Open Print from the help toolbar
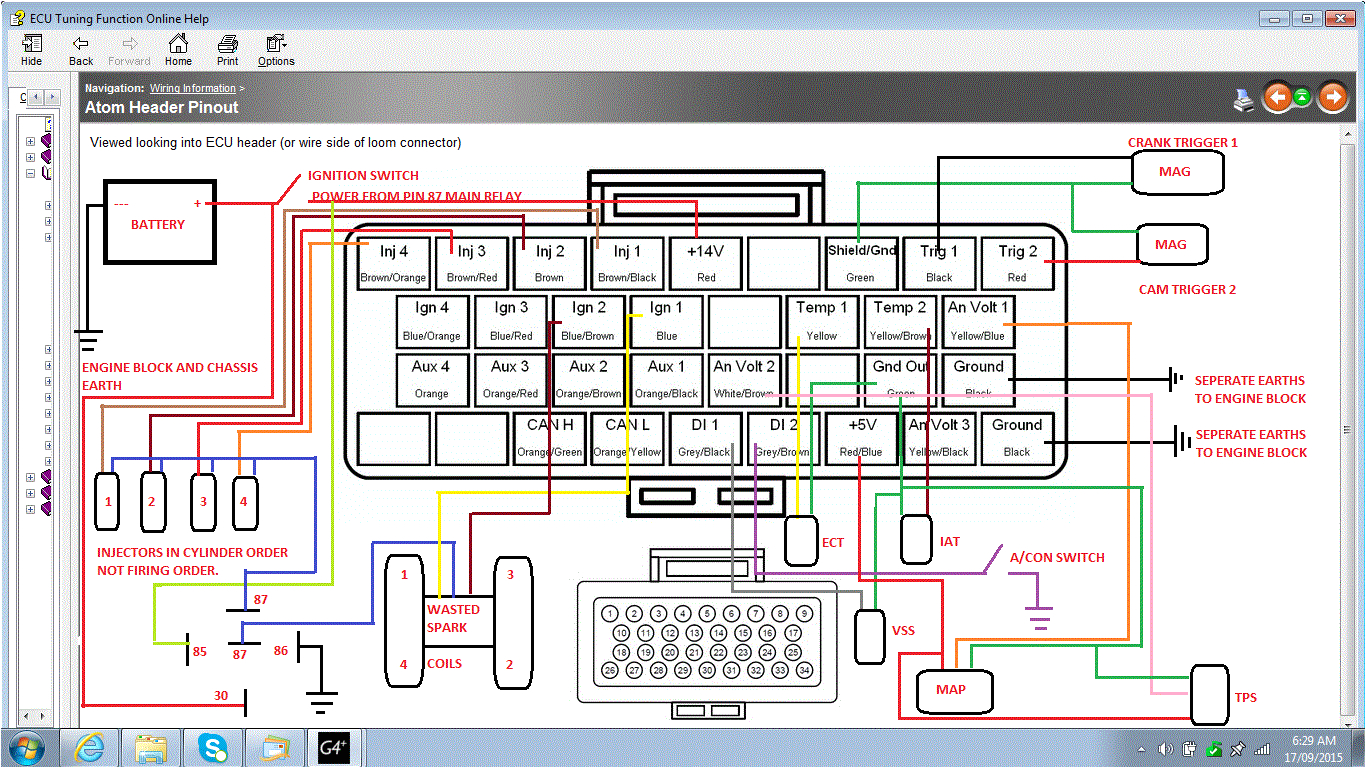Viewport: 1366px width, 768px height. (227, 46)
